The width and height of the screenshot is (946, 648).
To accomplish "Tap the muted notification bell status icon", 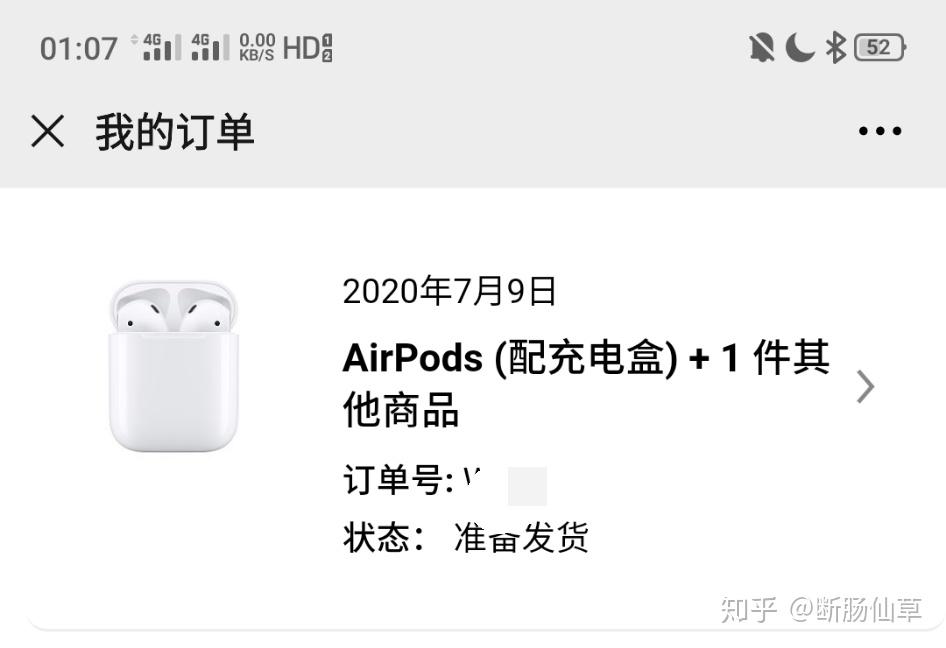I will 762,48.
